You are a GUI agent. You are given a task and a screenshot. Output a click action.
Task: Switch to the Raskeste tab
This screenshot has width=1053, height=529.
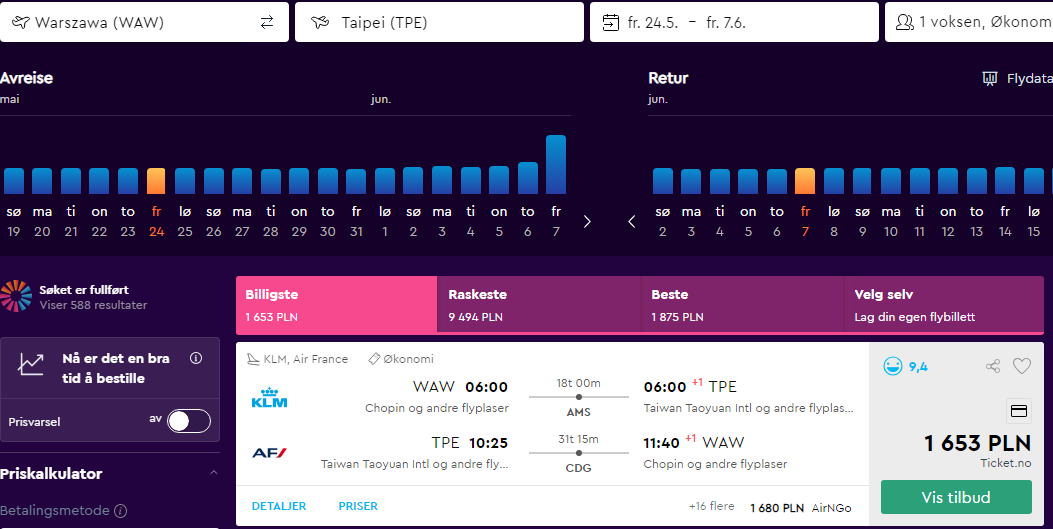pyautogui.click(x=539, y=304)
